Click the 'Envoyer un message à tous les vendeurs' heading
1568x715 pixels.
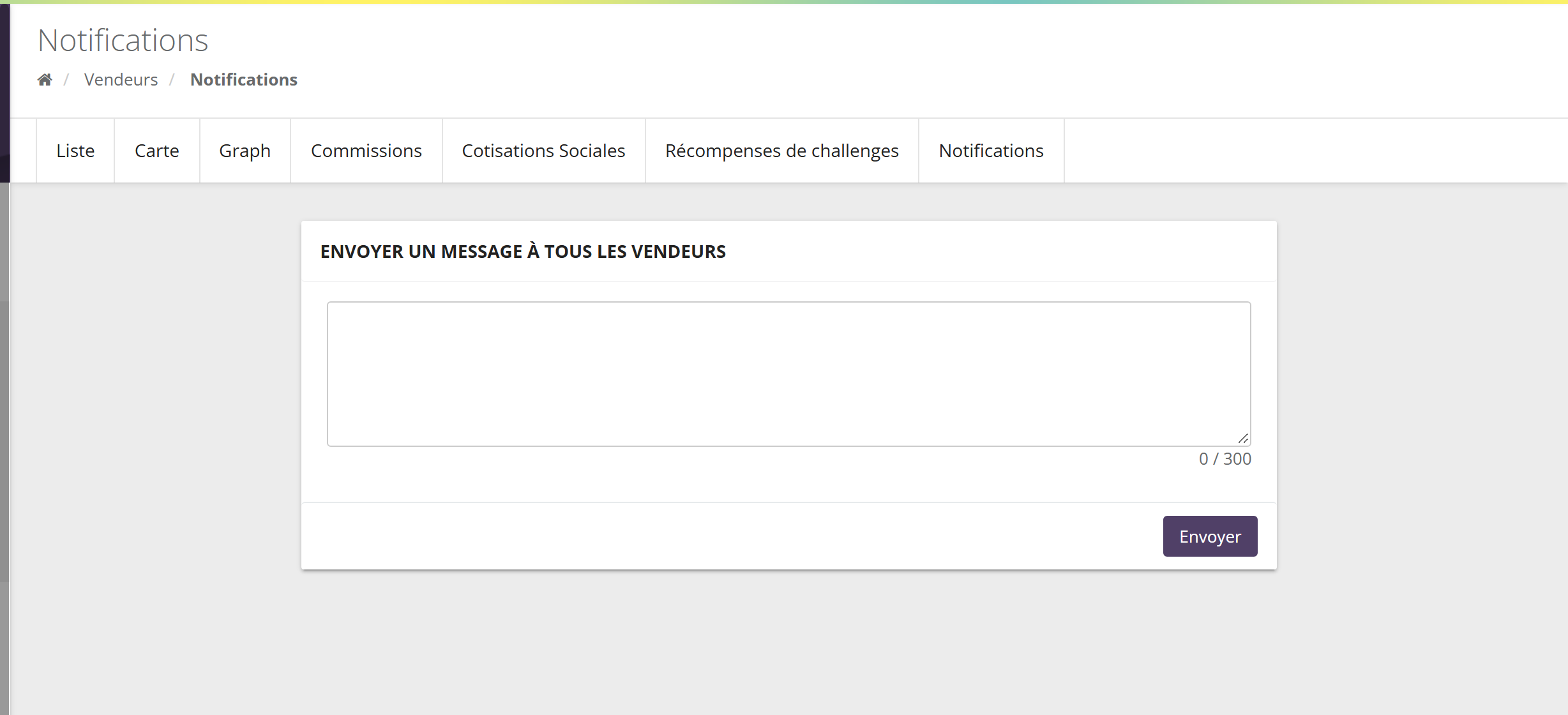(523, 252)
